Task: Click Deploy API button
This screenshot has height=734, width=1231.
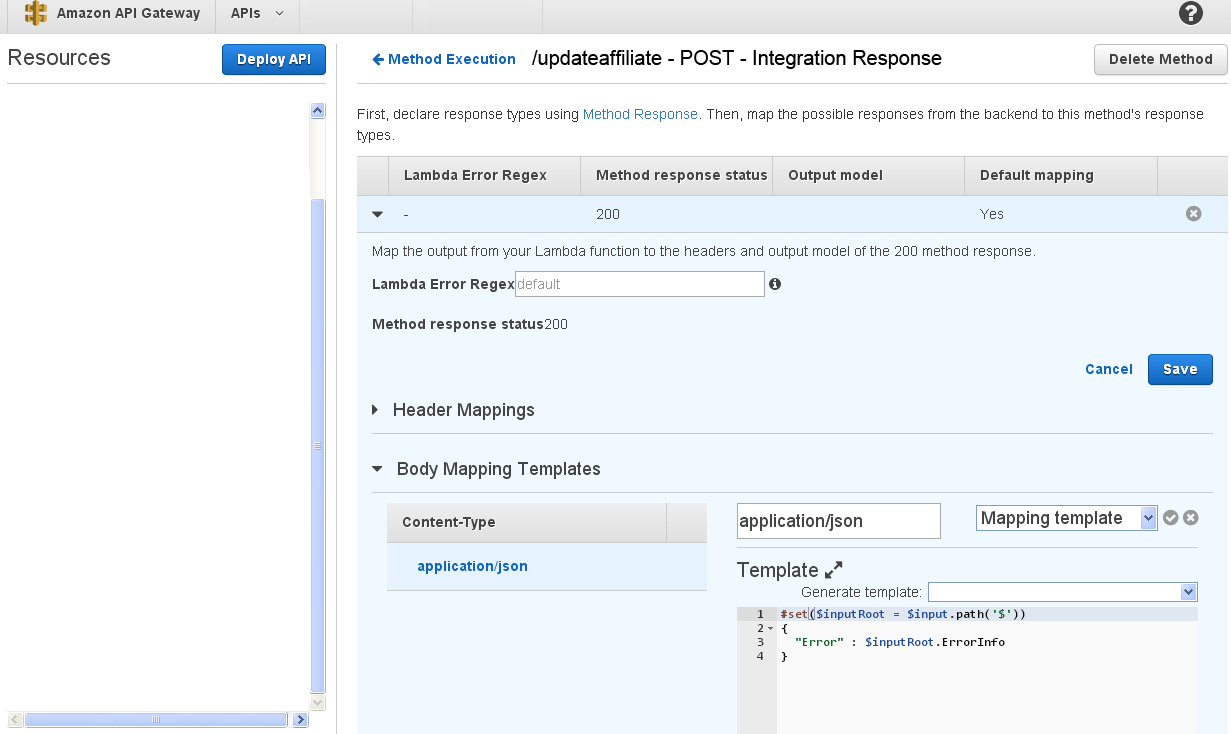Action: [x=274, y=59]
